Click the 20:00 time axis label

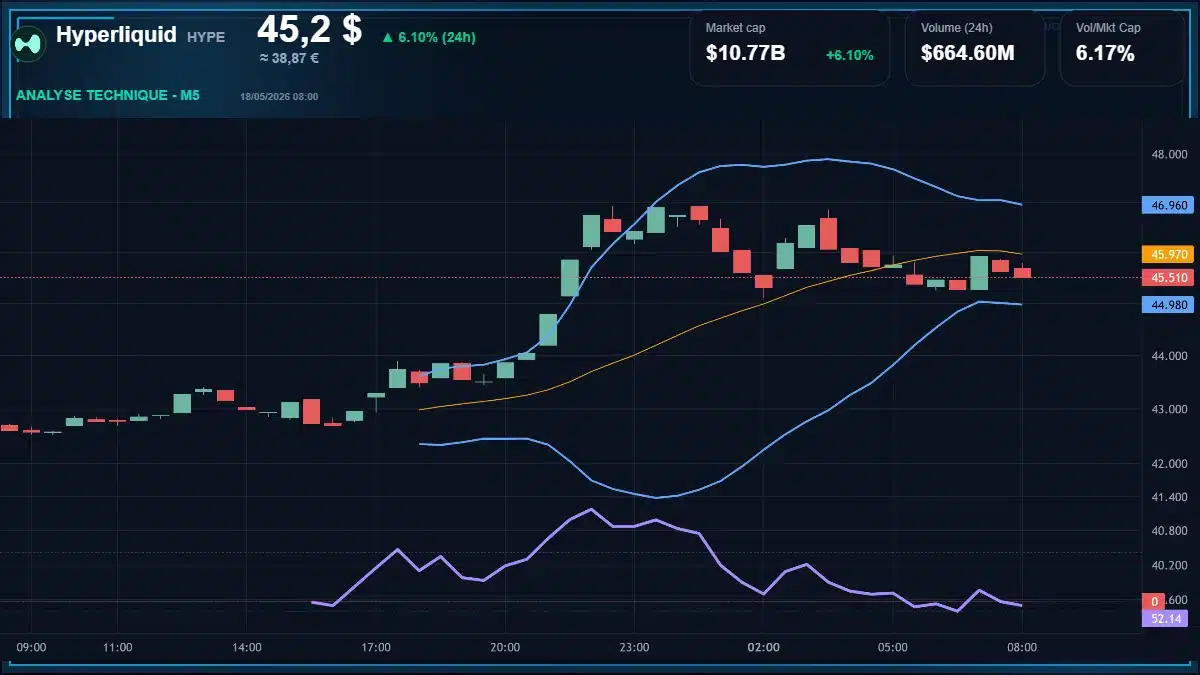505,647
